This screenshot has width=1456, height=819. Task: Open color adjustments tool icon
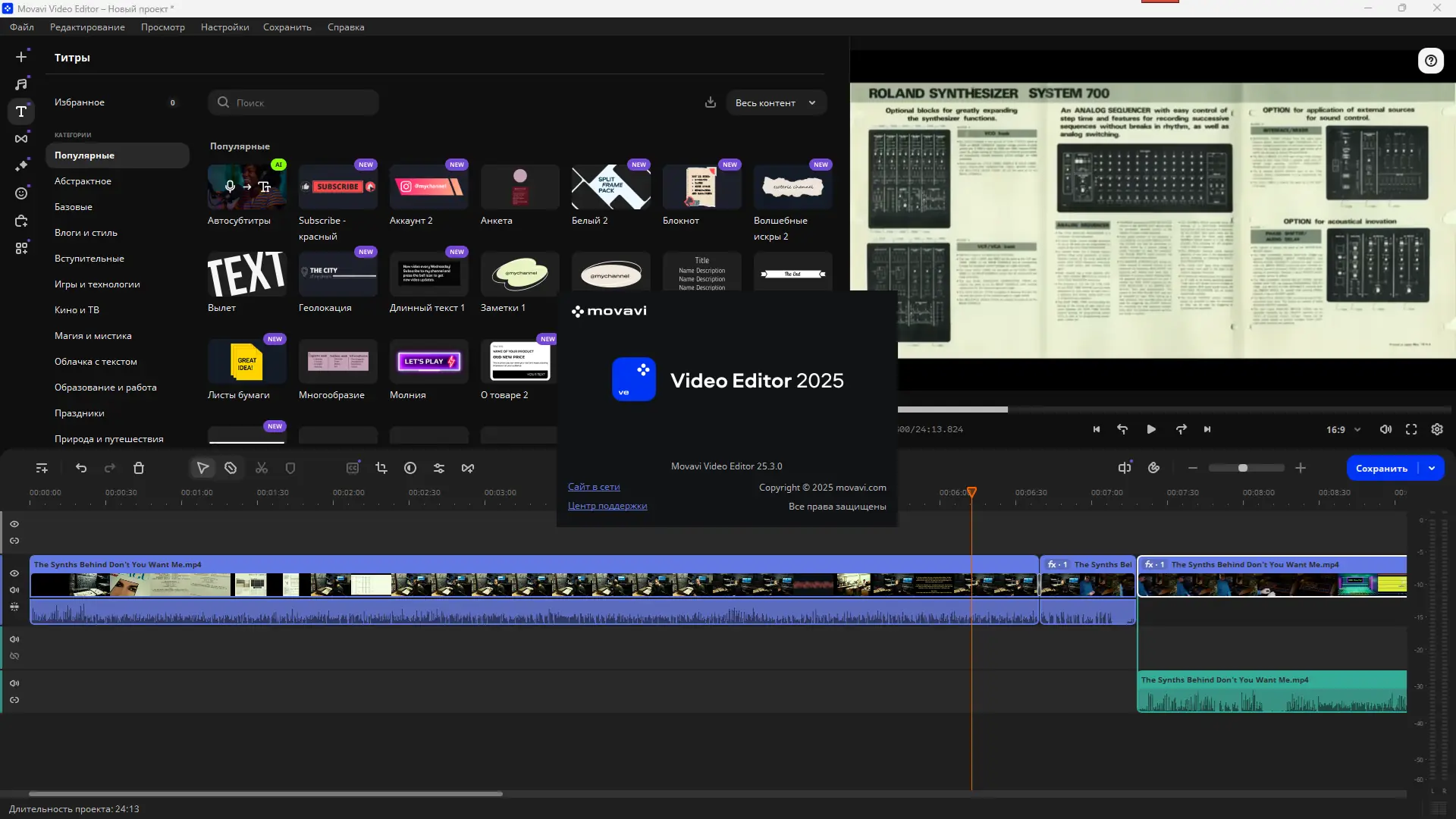coord(410,468)
